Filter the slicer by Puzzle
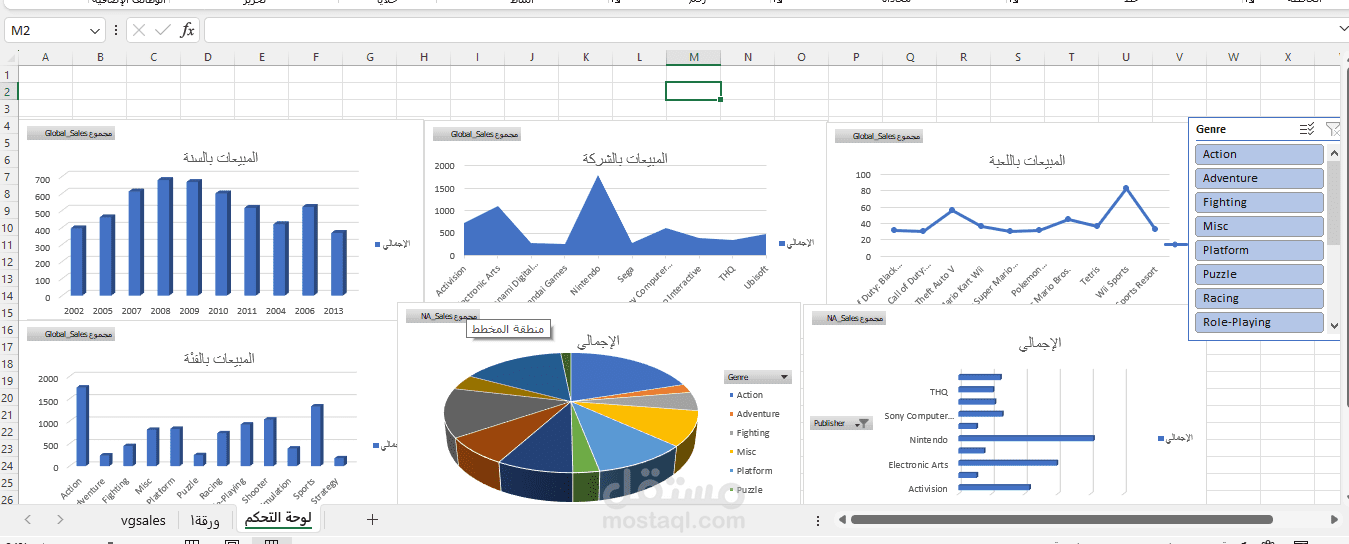The image size is (1349, 544). 1259,274
